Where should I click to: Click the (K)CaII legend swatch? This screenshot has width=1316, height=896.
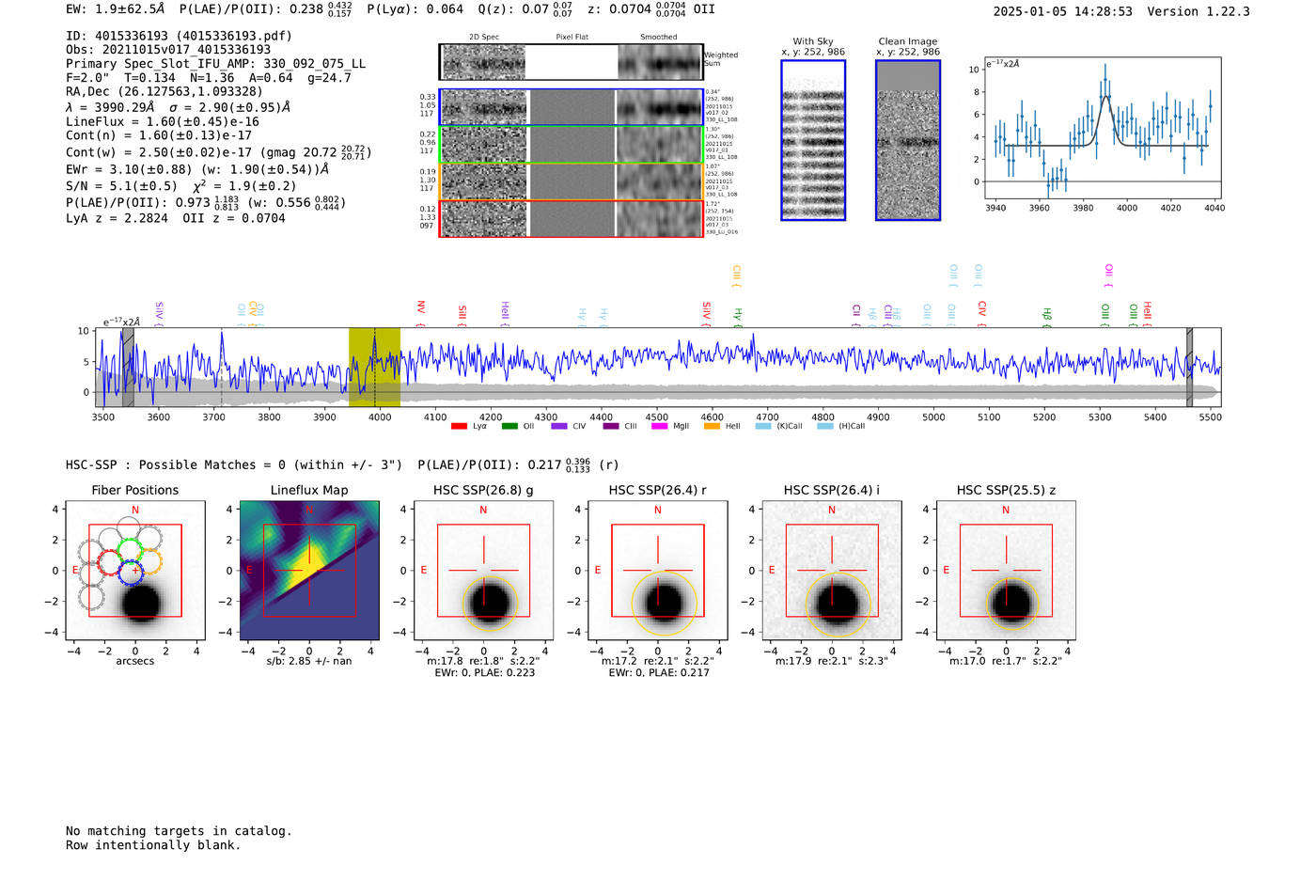coord(763,426)
